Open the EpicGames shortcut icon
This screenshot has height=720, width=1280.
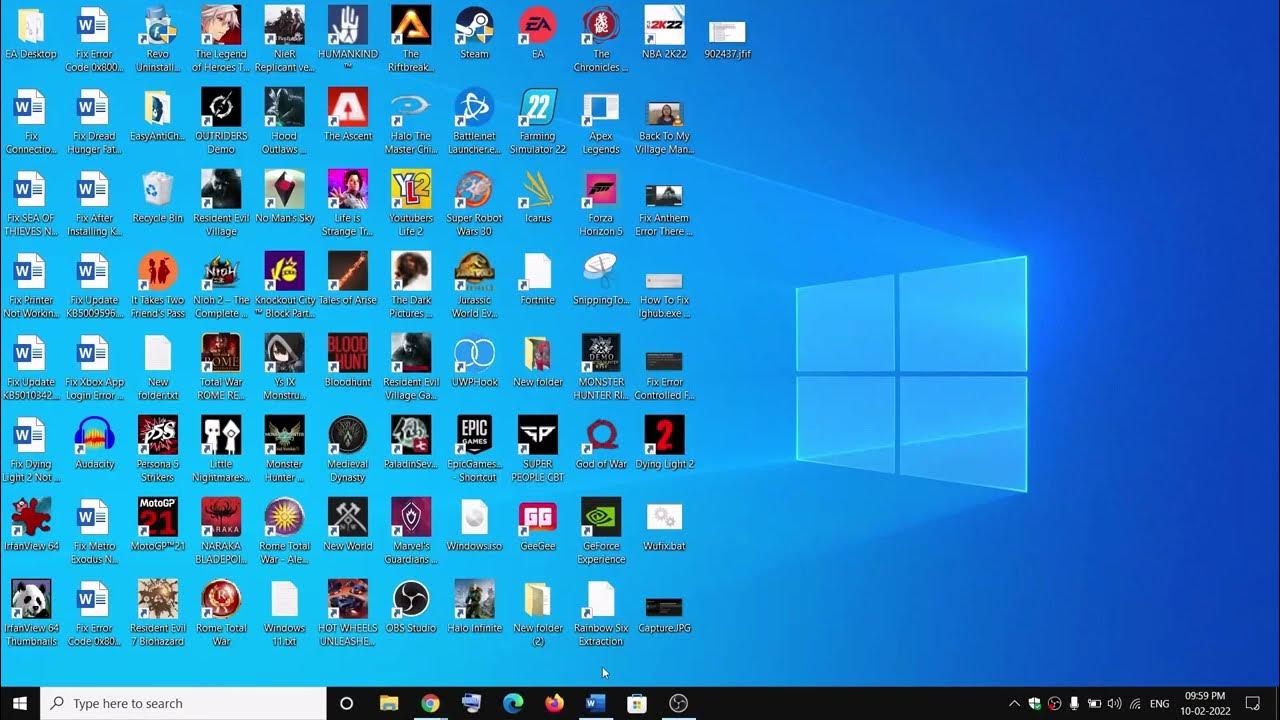474,449
